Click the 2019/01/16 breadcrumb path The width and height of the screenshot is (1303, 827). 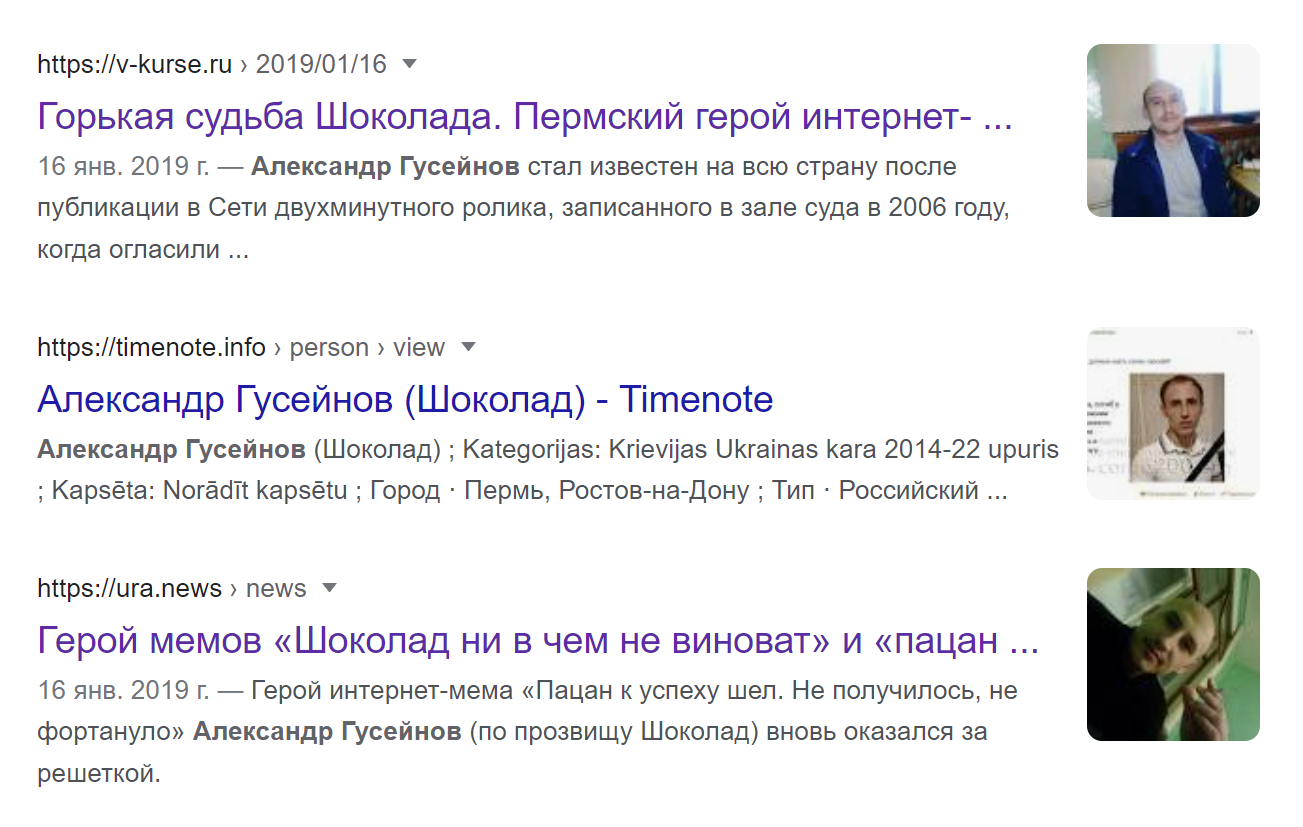click(320, 65)
